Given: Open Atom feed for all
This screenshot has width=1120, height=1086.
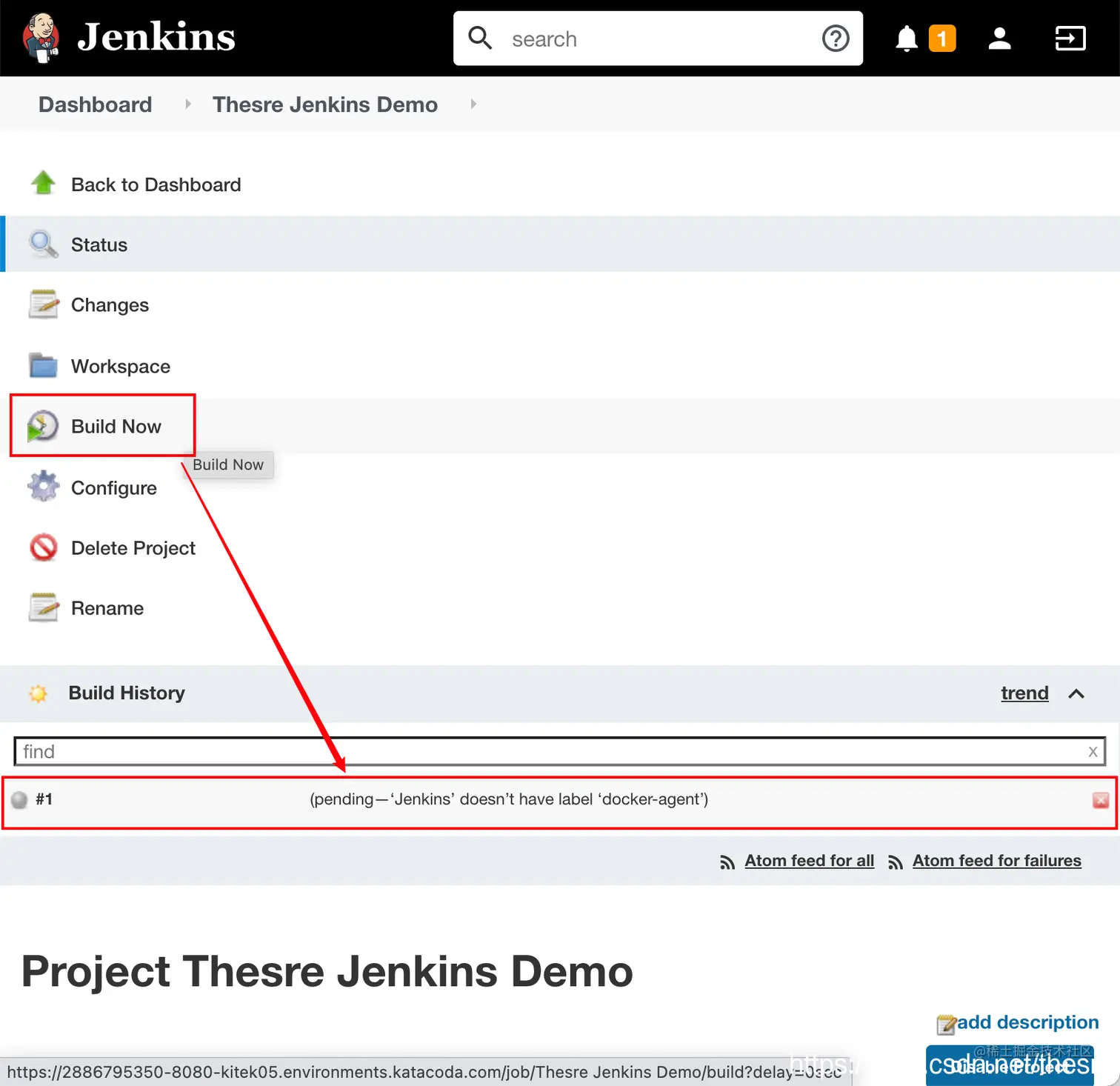Looking at the screenshot, I should (809, 861).
